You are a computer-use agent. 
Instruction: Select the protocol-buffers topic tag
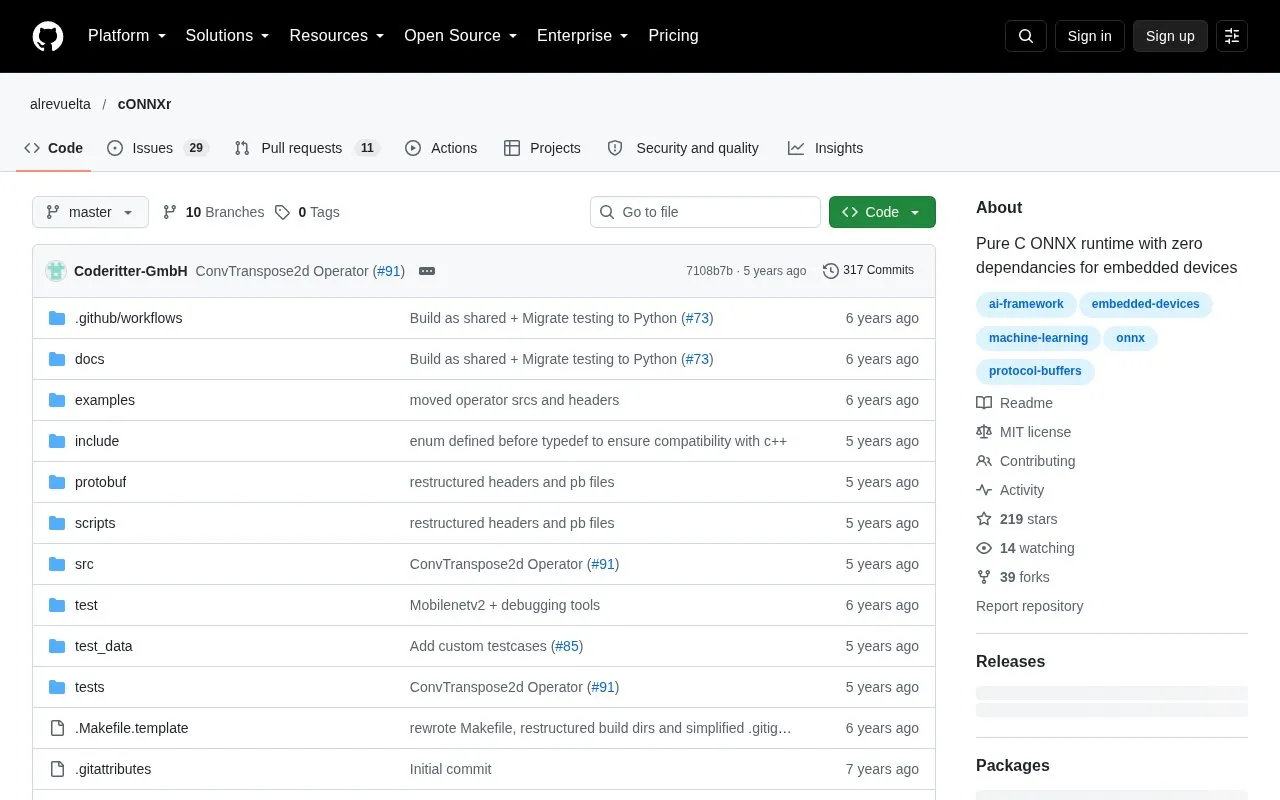[x=1035, y=371]
